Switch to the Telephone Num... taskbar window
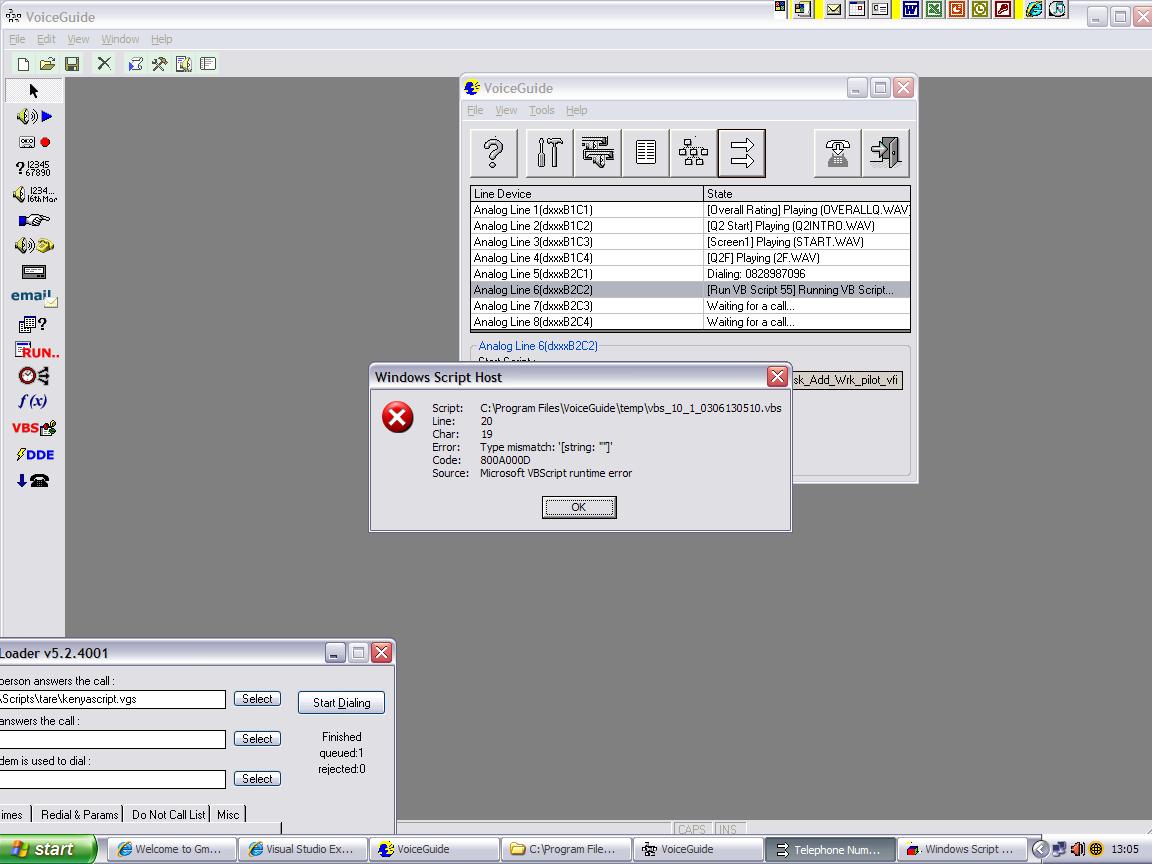Viewport: 1152px width, 864px height. [829, 849]
